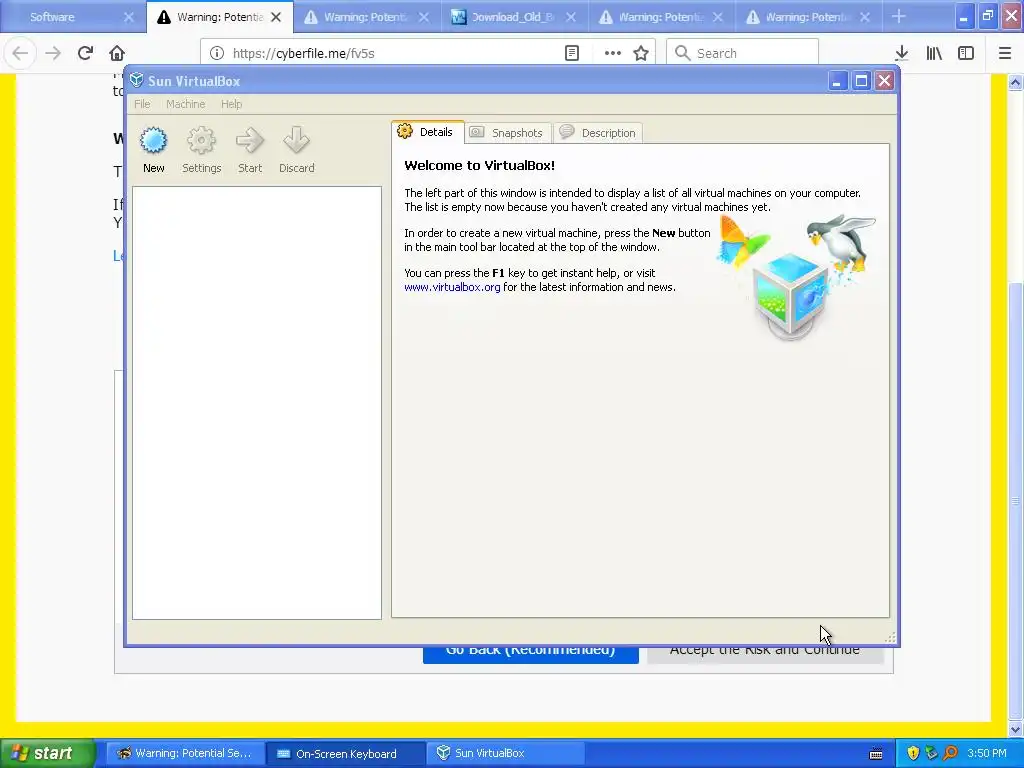Click the Start arrow toolbar icon
1024x768 pixels.
click(249, 140)
